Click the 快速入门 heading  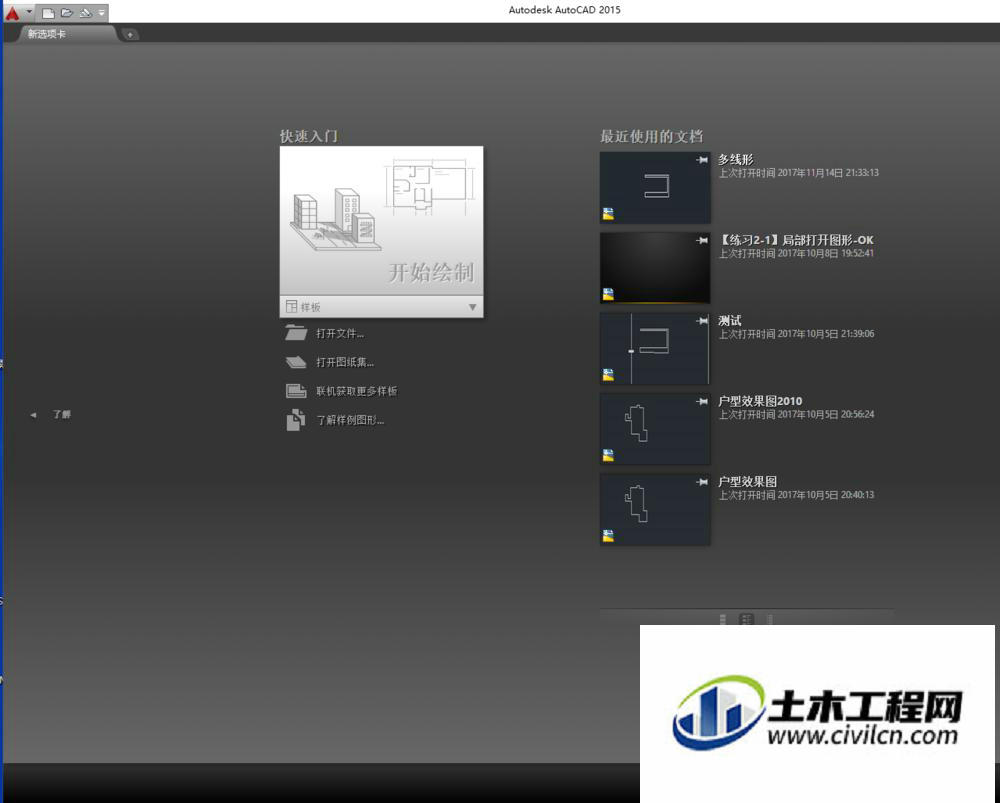click(309, 136)
